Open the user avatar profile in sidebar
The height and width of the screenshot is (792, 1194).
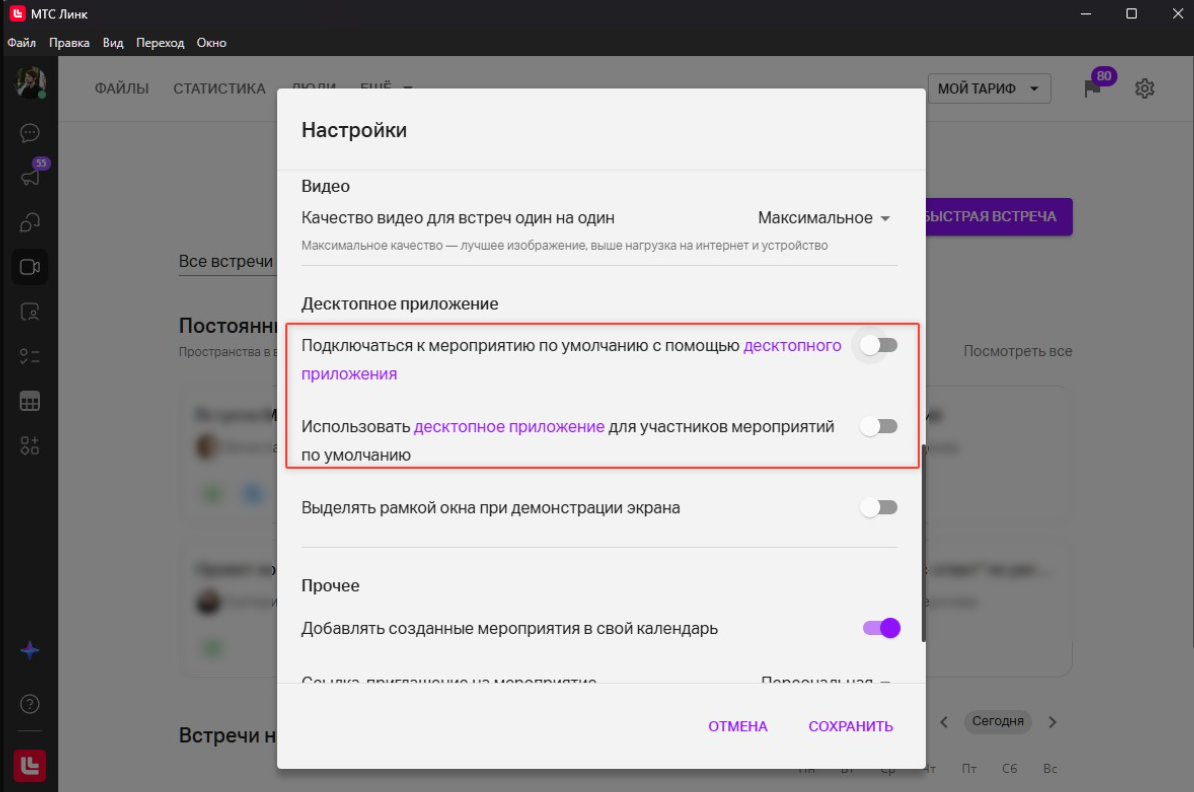tap(30, 82)
